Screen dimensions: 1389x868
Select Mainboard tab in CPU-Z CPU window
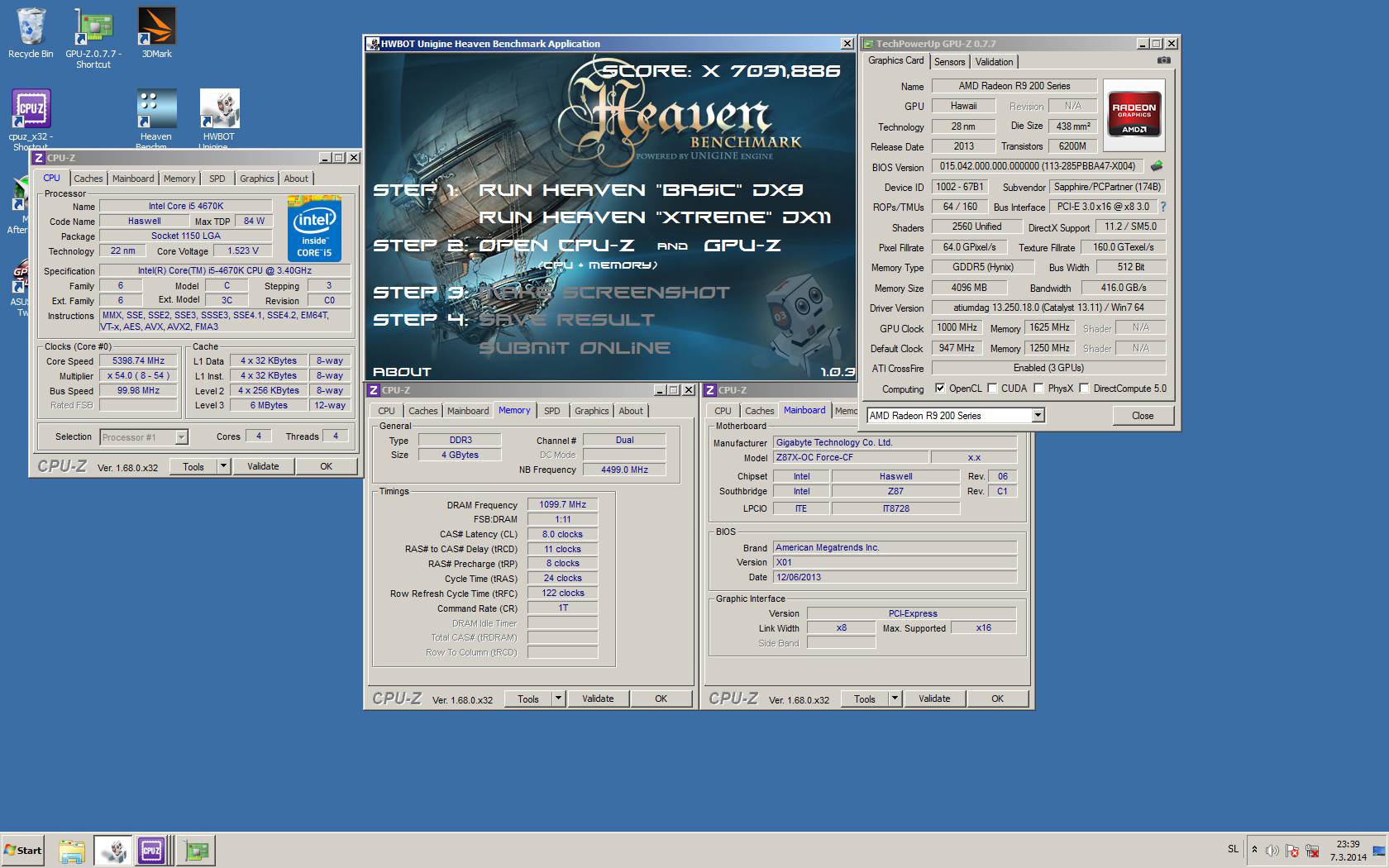[133, 179]
